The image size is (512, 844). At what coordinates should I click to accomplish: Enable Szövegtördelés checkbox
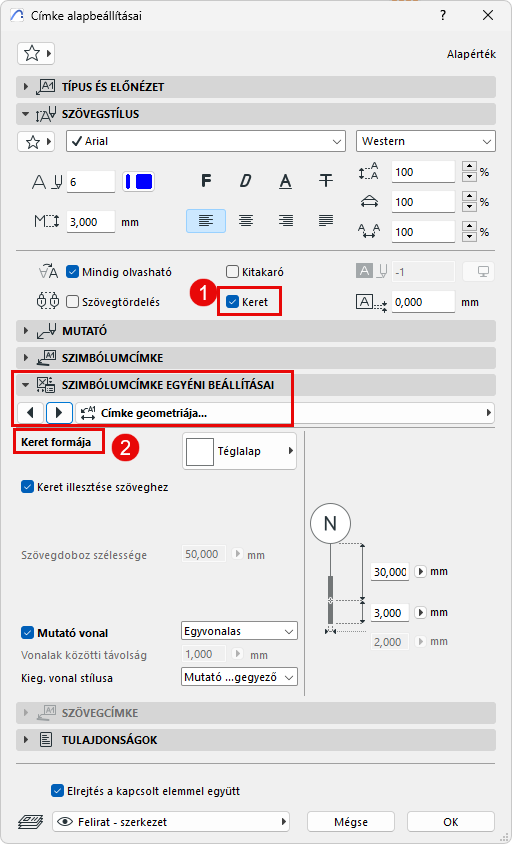click(x=73, y=302)
